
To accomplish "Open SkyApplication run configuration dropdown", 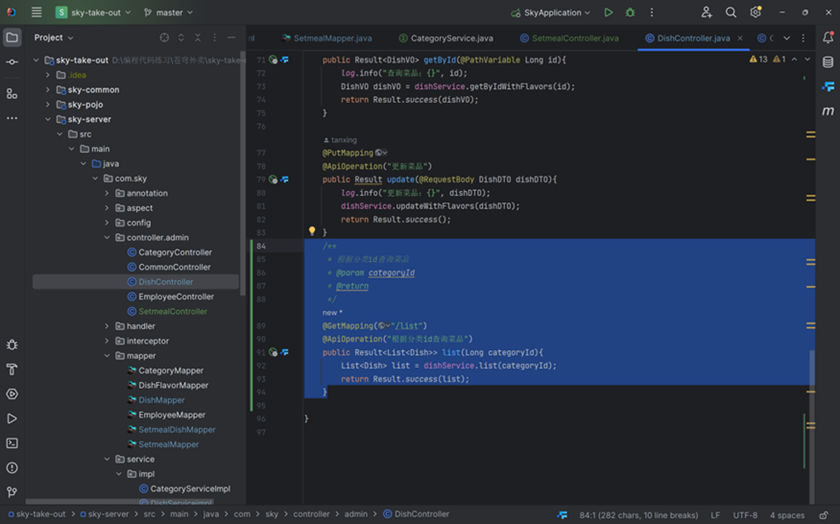I will [551, 12].
